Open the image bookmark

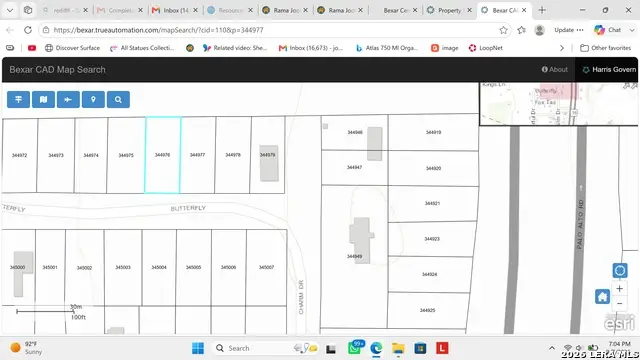coord(445,48)
